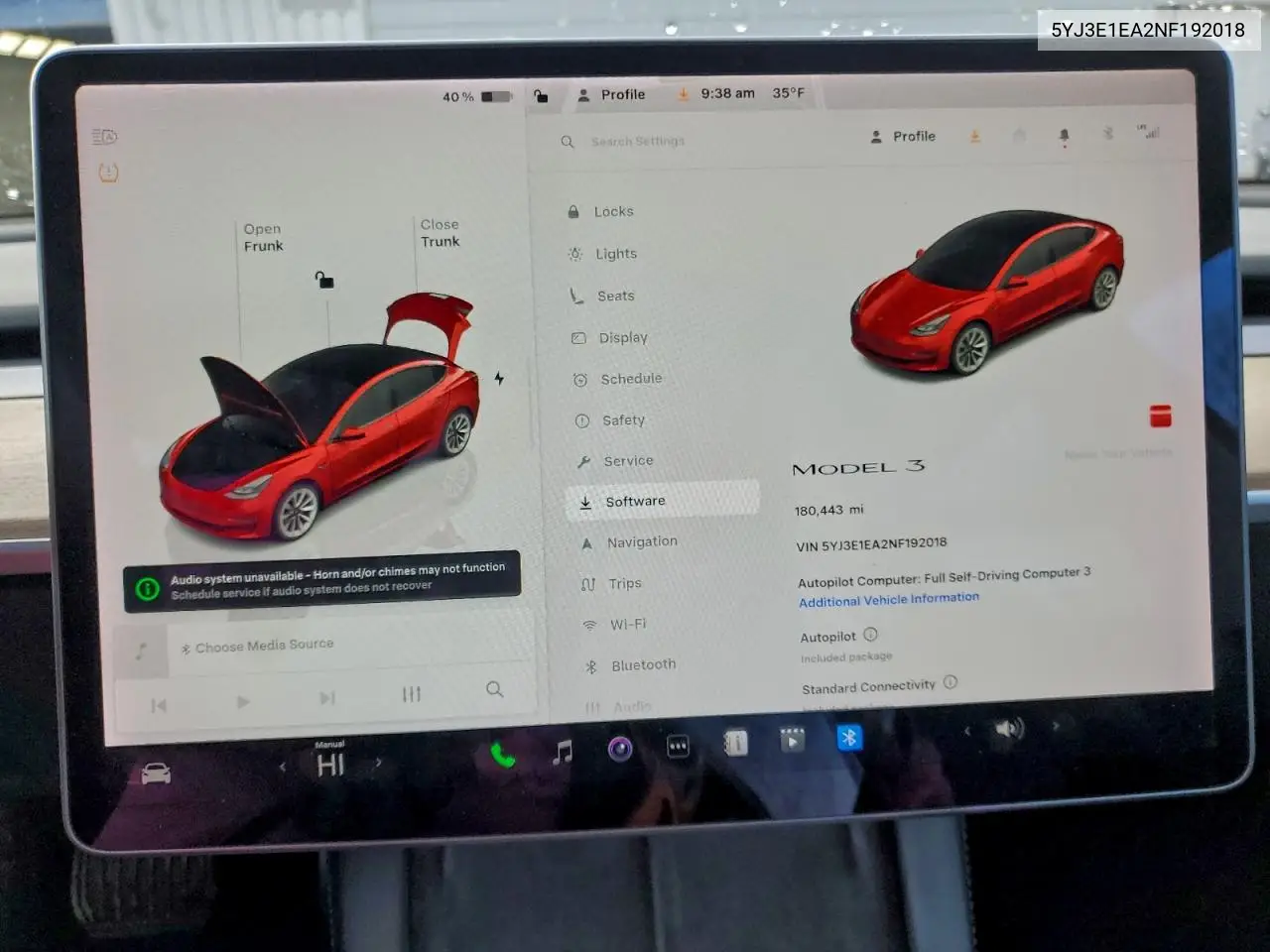Image resolution: width=1270 pixels, height=952 pixels.
Task: Open the media equalizer settings
Action: [412, 694]
